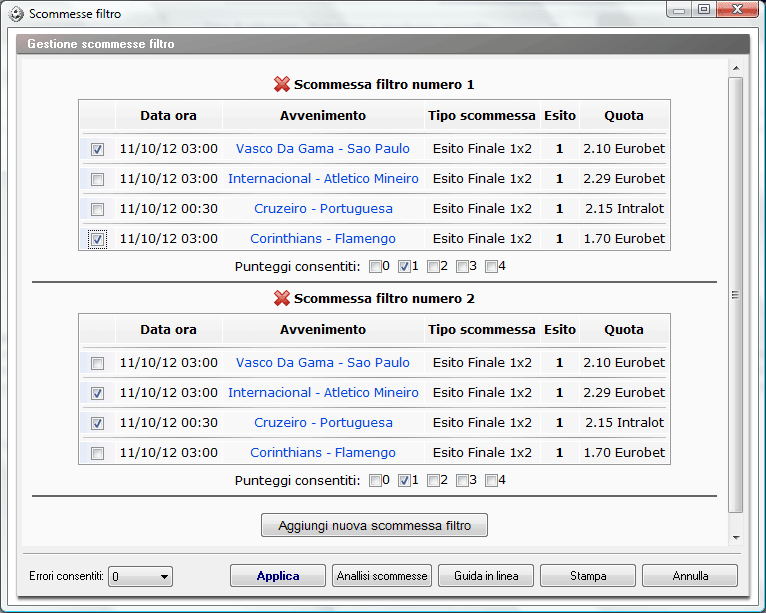This screenshot has height=613, width=766.
Task: Check Cruzeiro - Portuguesa row in filter 1
Action: (97, 209)
